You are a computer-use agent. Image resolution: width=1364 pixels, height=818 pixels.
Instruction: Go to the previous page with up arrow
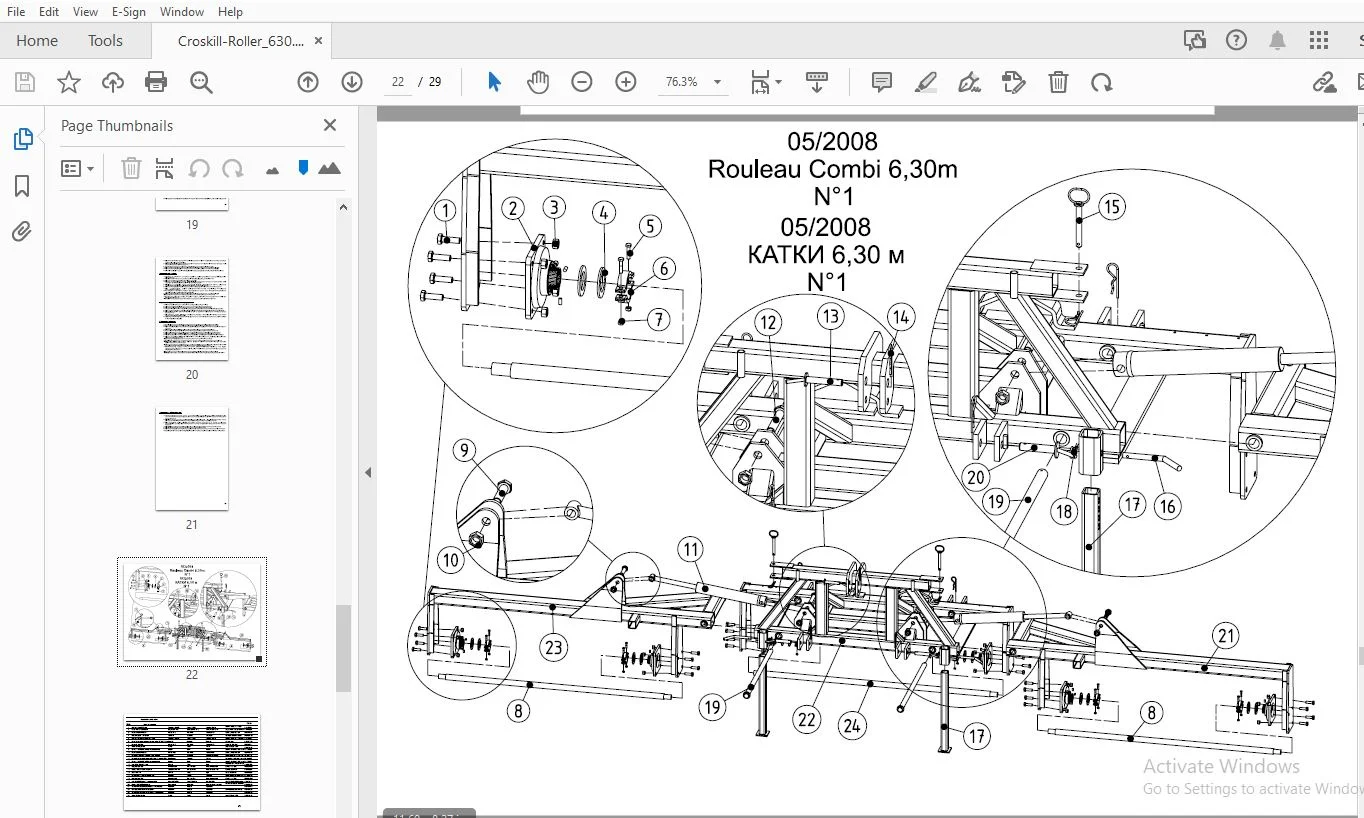coord(308,82)
